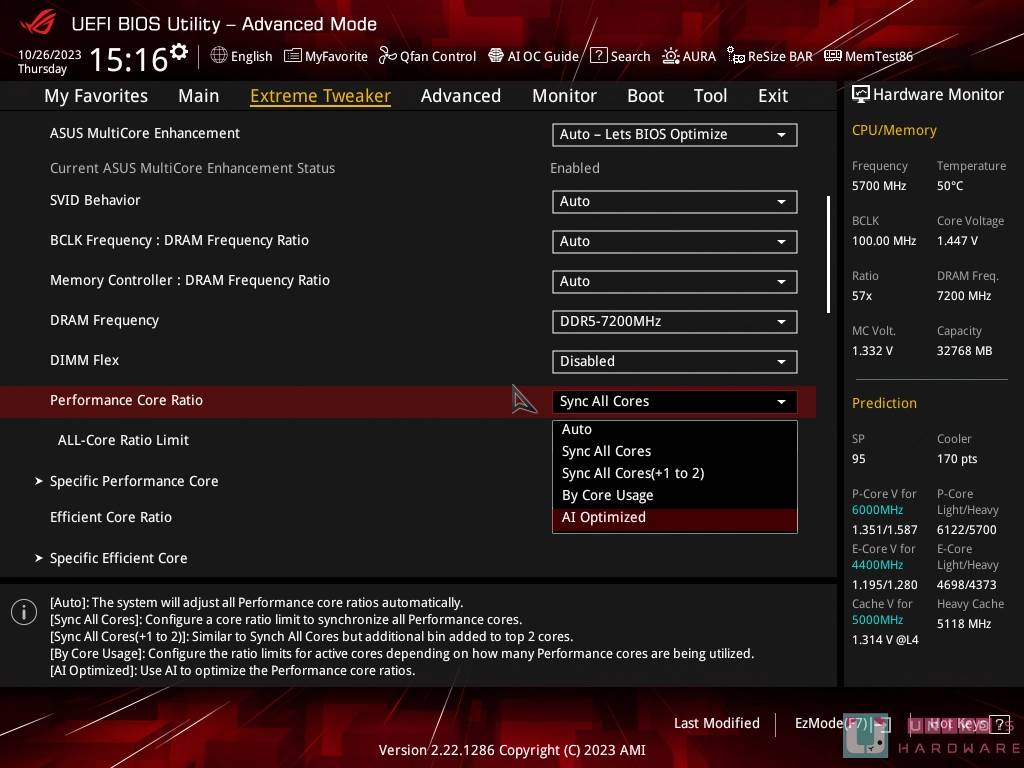Viewport: 1024px width, 768px height.
Task: Click the settings gear icon beside the clock
Action: [x=179, y=51]
